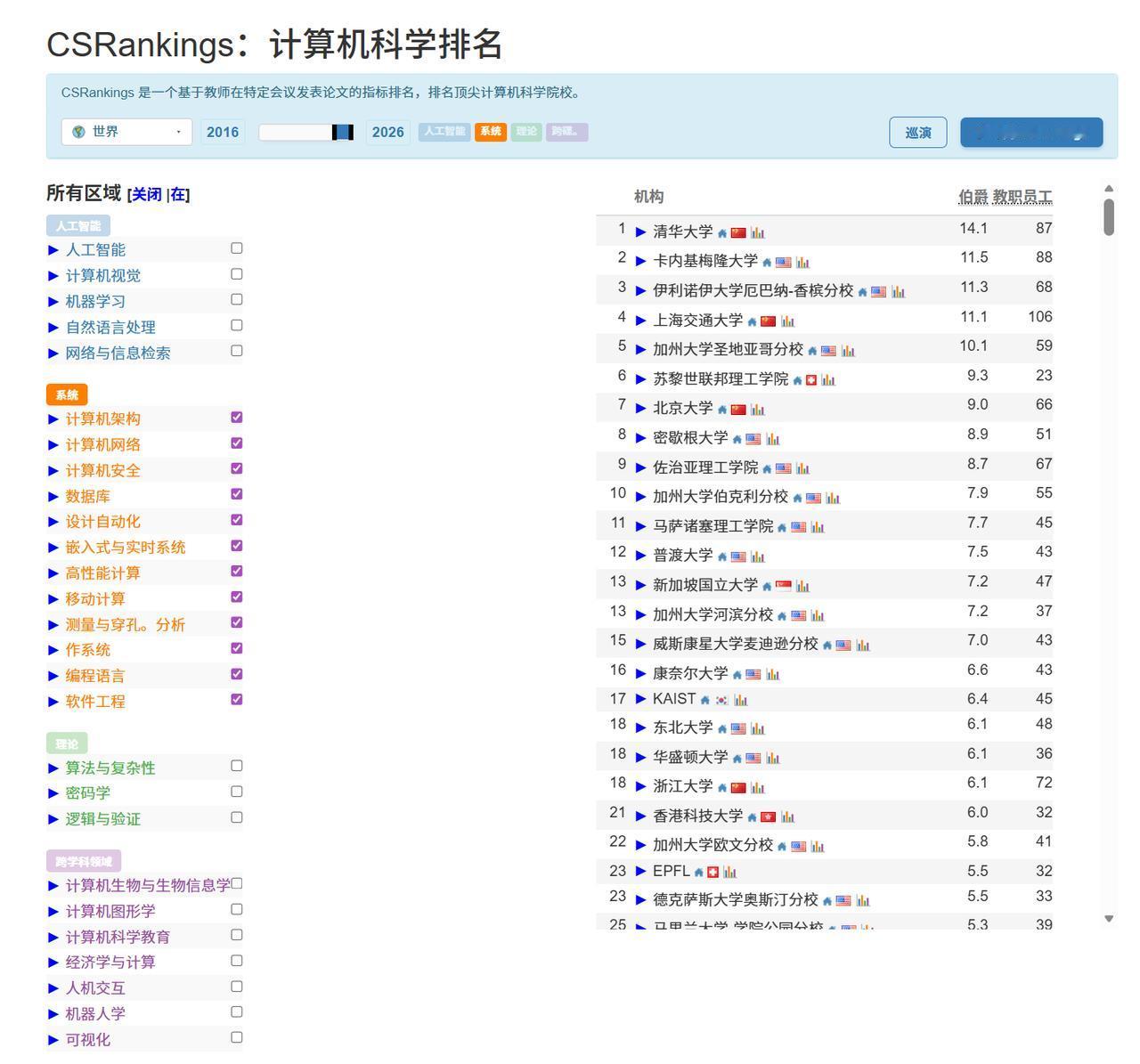Show the chart icon for 加州大学河滨分校
1140x1064 pixels.
click(818, 614)
